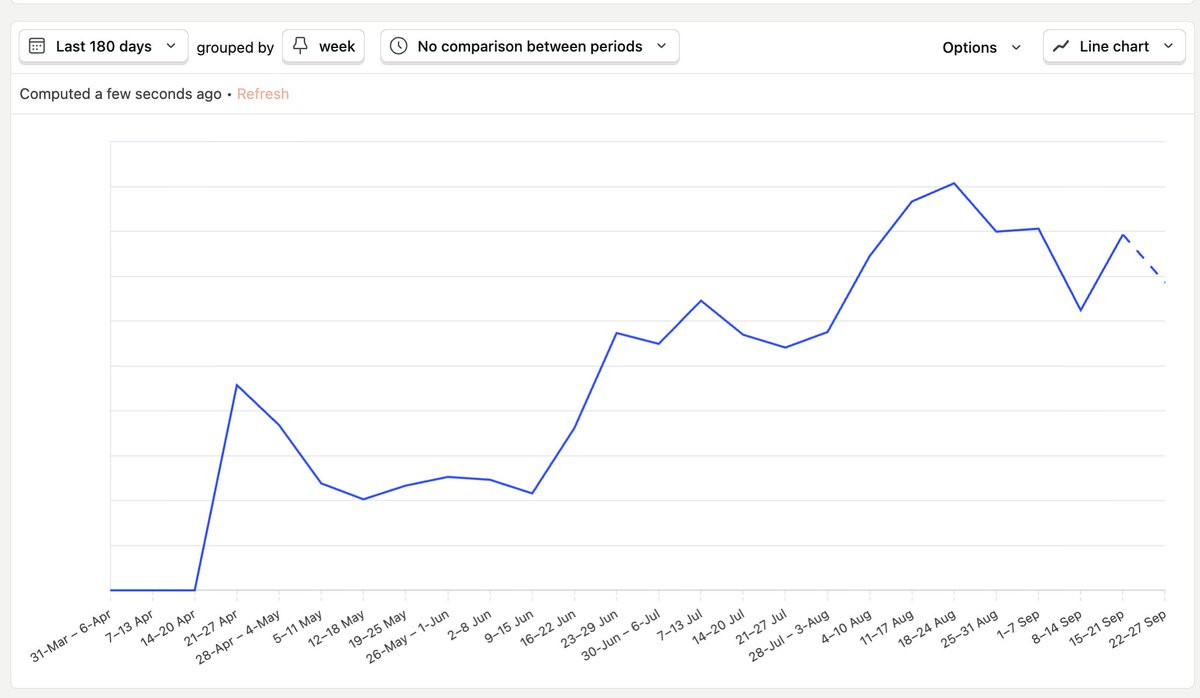Open the week grouping selector
Viewport: 1200px width, 698px height.
(324, 46)
